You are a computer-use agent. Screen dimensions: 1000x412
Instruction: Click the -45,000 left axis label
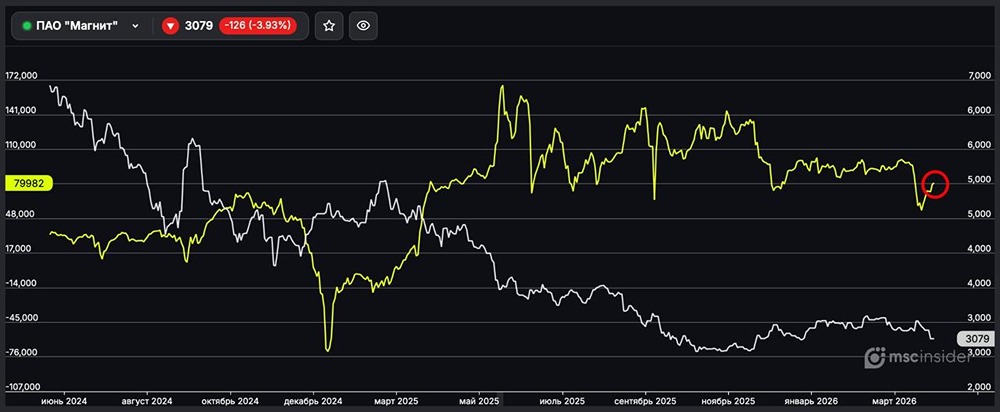pyautogui.click(x=20, y=318)
